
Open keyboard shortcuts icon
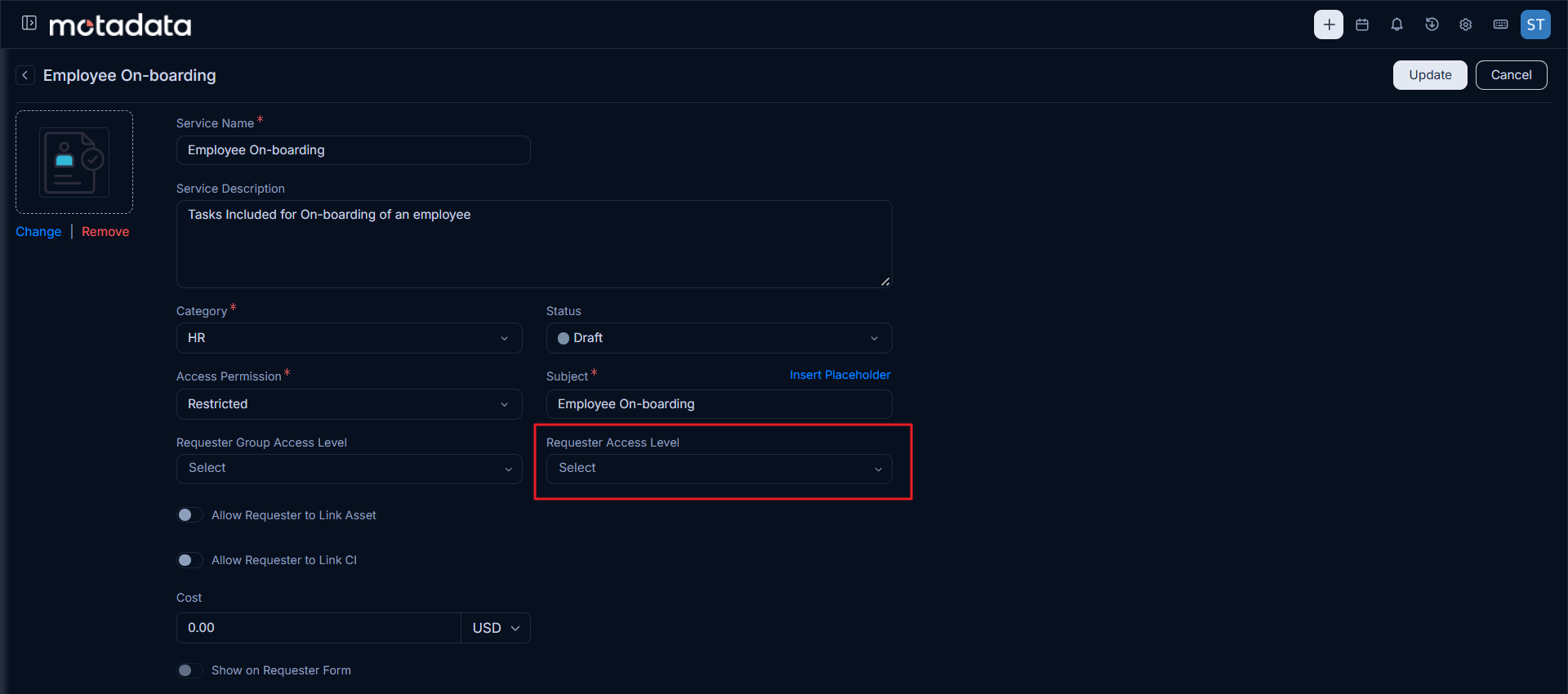tap(1501, 24)
